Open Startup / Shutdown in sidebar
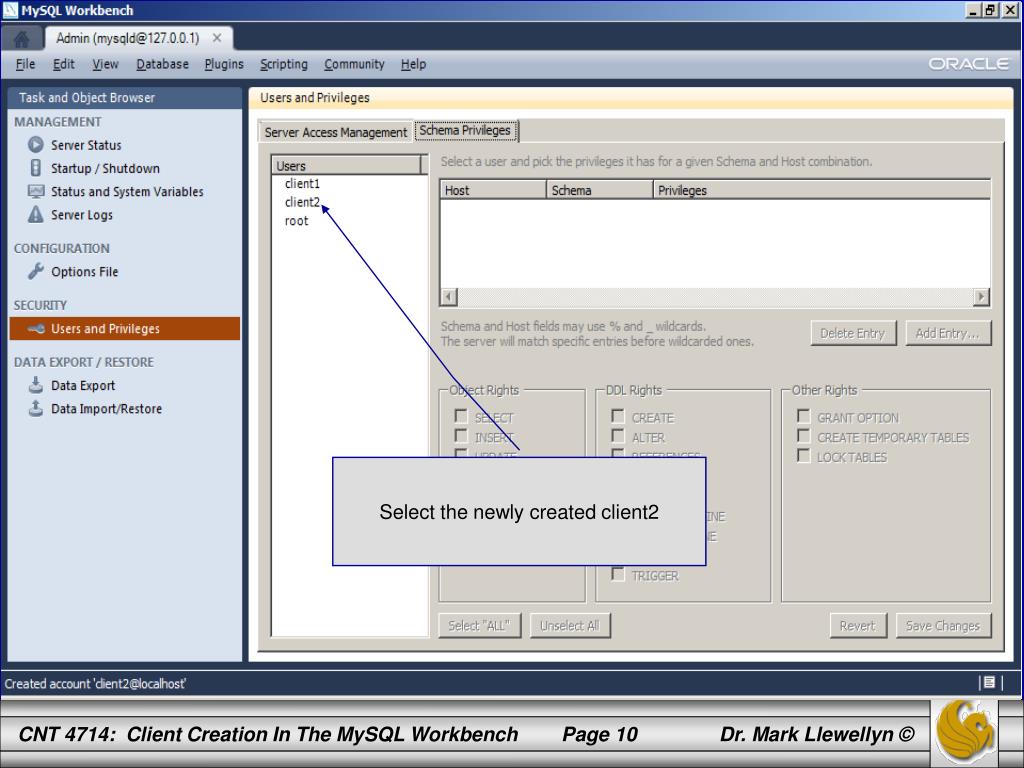Image resolution: width=1024 pixels, height=768 pixels. pyautogui.click(x=105, y=168)
